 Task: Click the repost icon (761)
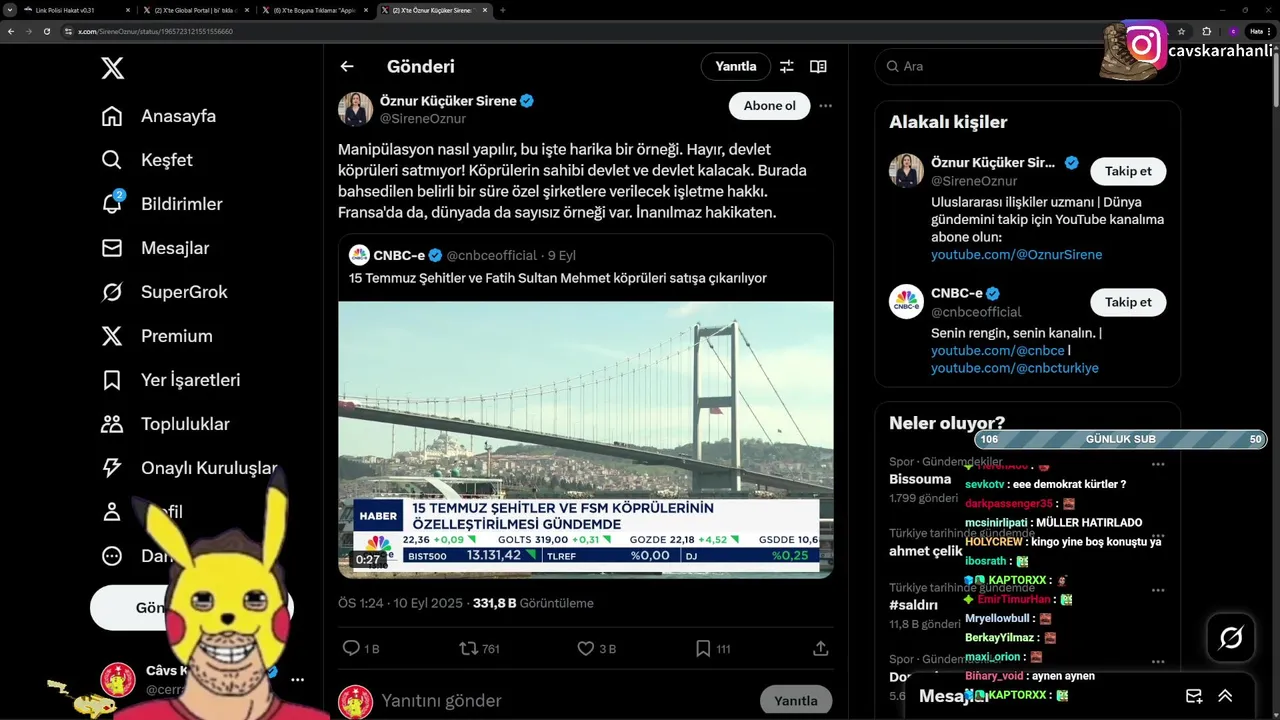pos(468,648)
